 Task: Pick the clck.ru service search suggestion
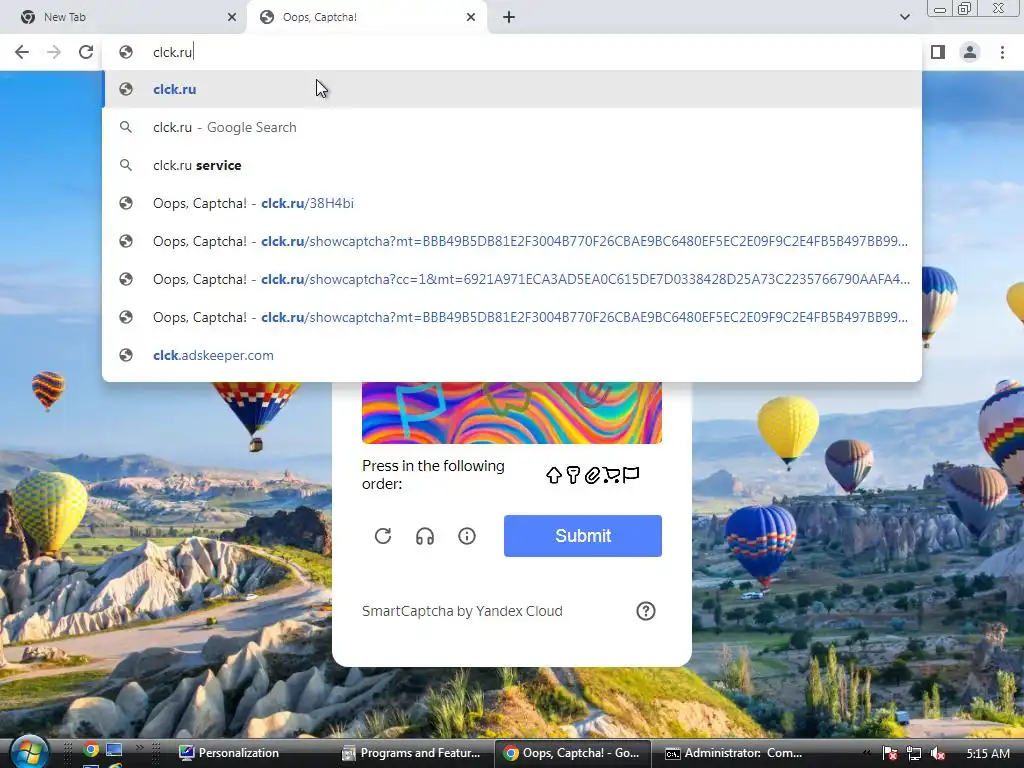(x=512, y=165)
